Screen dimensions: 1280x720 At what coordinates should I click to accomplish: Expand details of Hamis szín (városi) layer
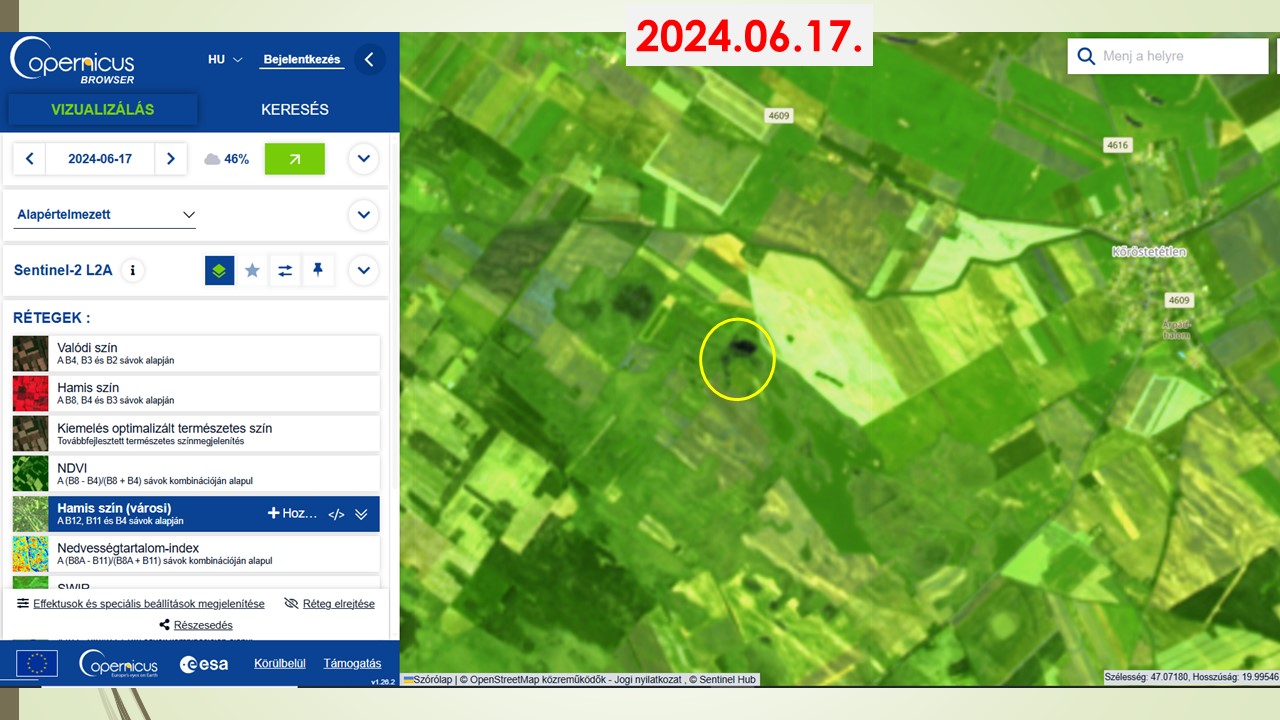[361, 514]
